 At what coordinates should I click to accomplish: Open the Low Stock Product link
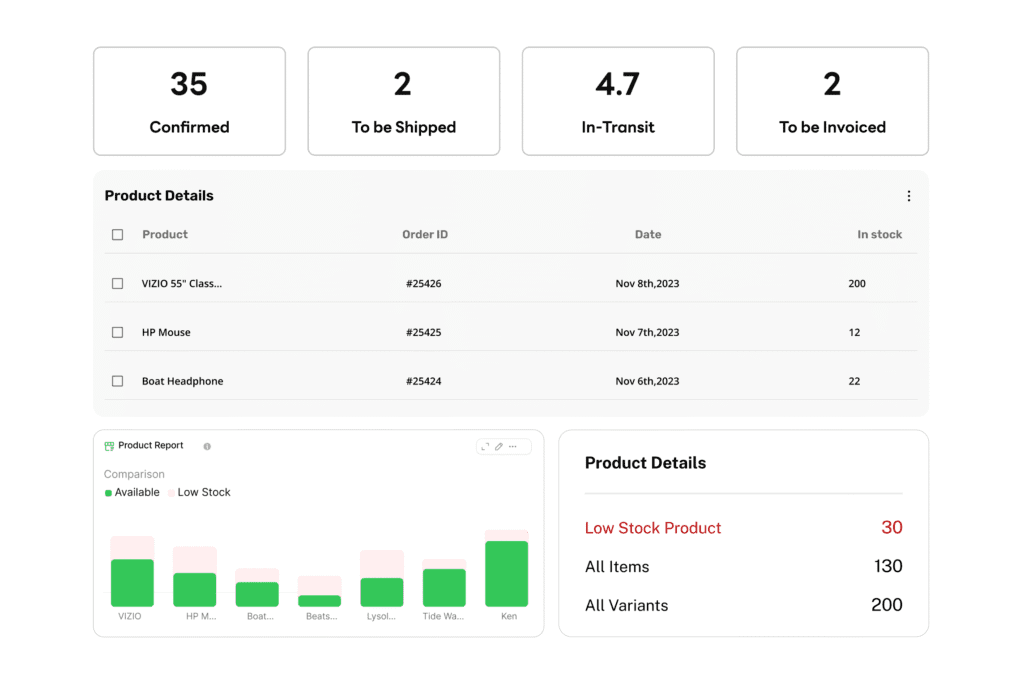(x=653, y=527)
